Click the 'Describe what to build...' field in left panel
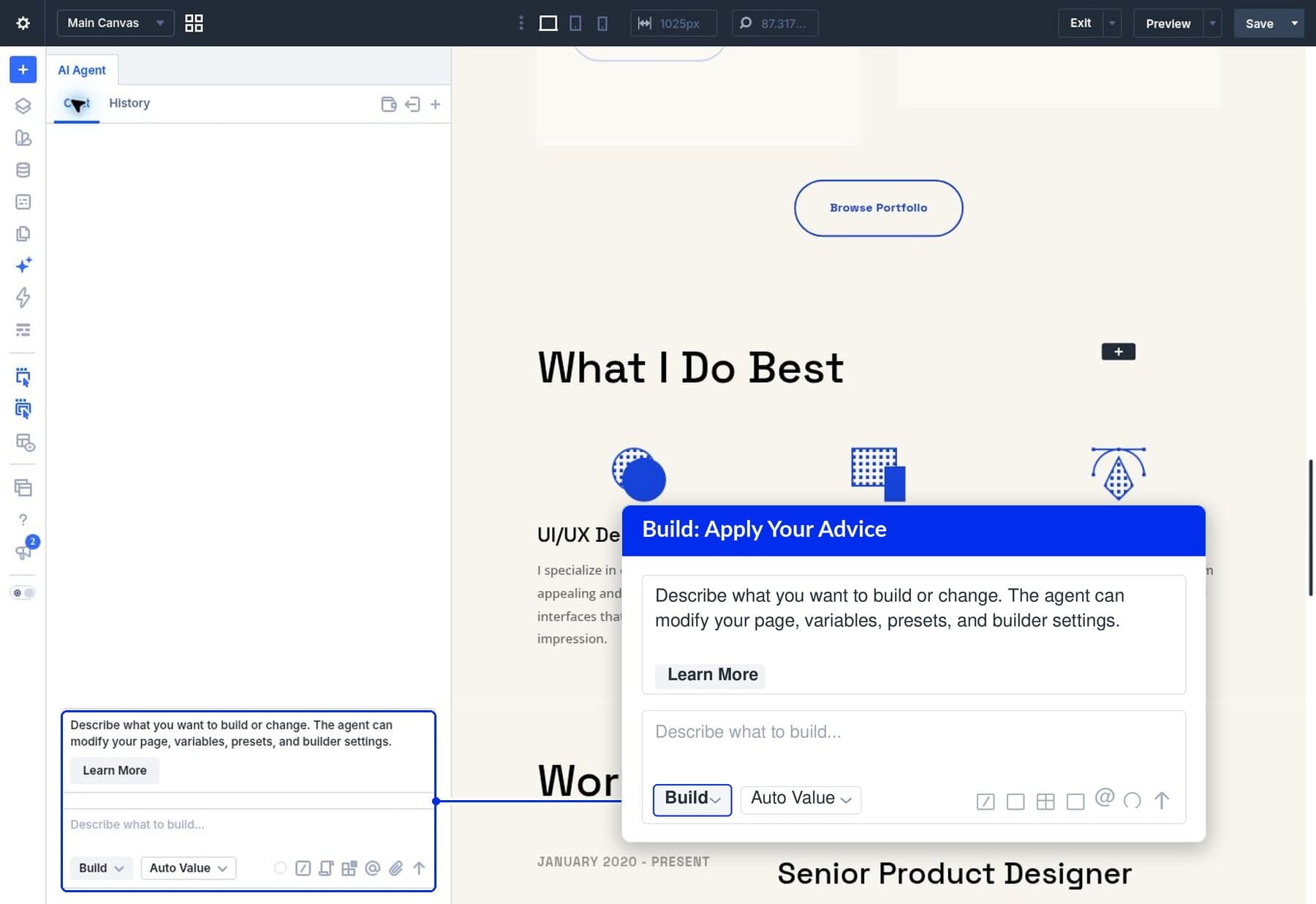This screenshot has height=904, width=1316. pos(249,825)
